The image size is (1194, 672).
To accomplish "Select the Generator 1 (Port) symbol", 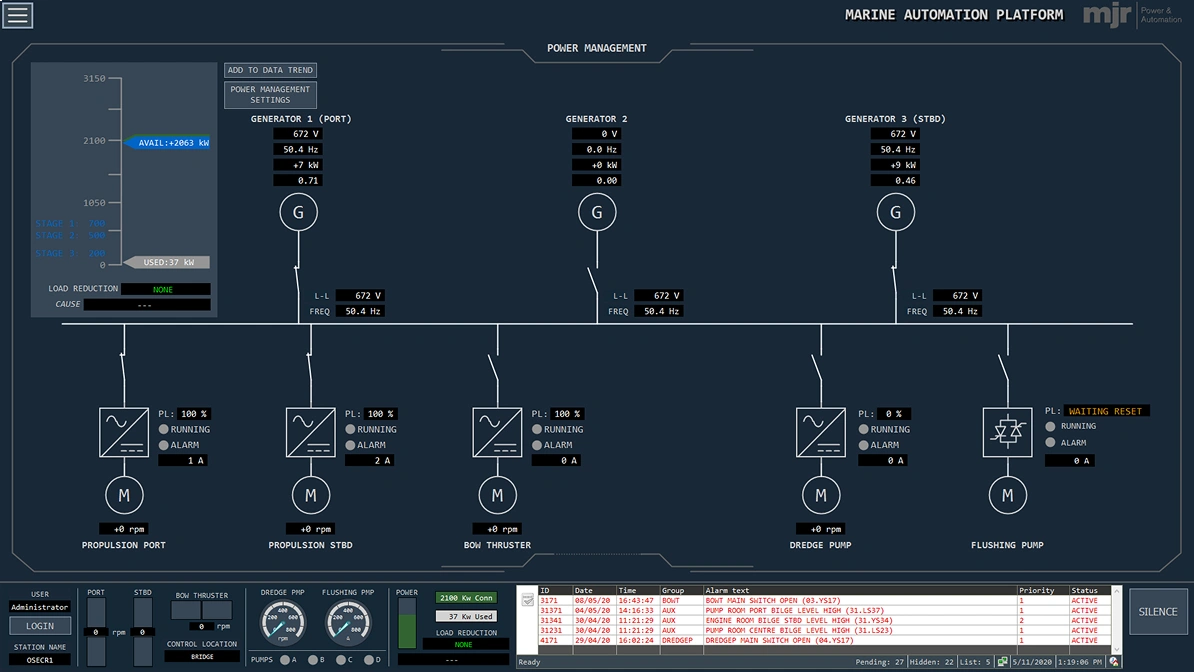I will point(298,213).
